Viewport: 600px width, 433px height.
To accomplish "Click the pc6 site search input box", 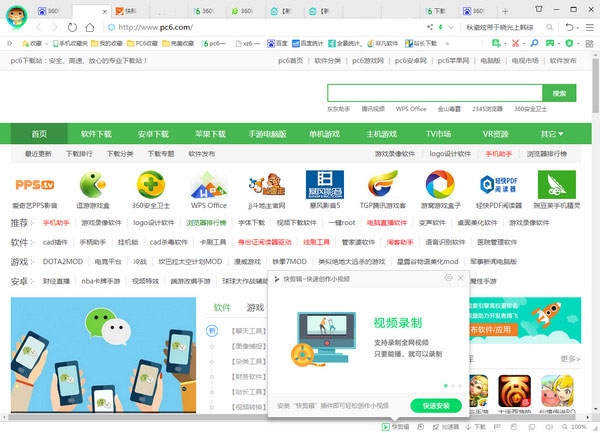I will pyautogui.click(x=435, y=93).
